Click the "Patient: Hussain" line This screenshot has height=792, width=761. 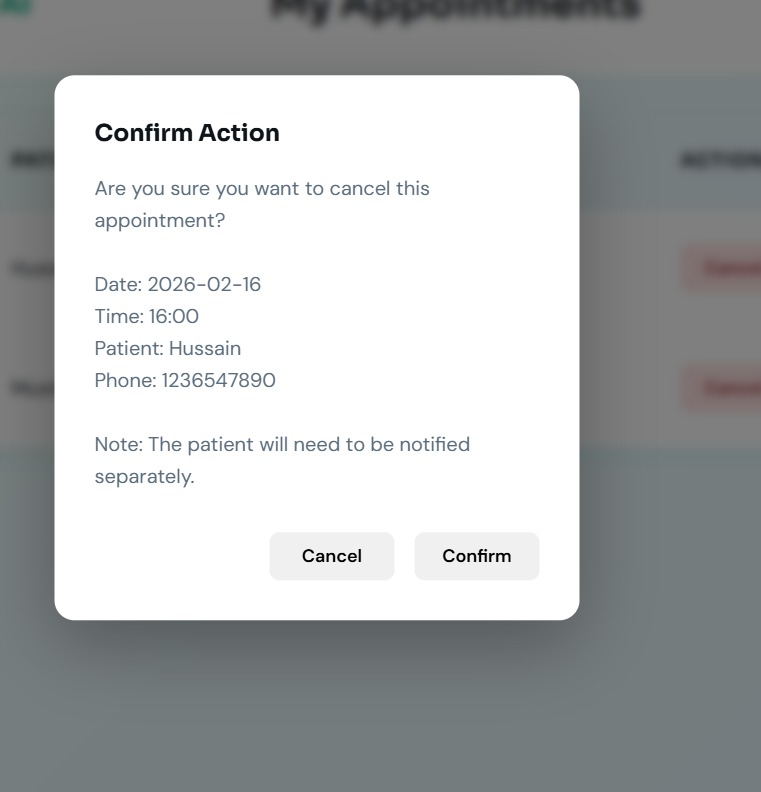tap(168, 348)
